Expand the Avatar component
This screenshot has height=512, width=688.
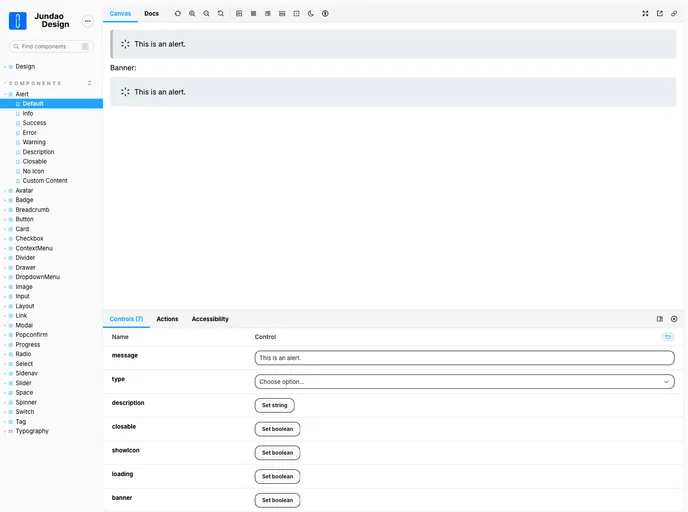(24, 190)
